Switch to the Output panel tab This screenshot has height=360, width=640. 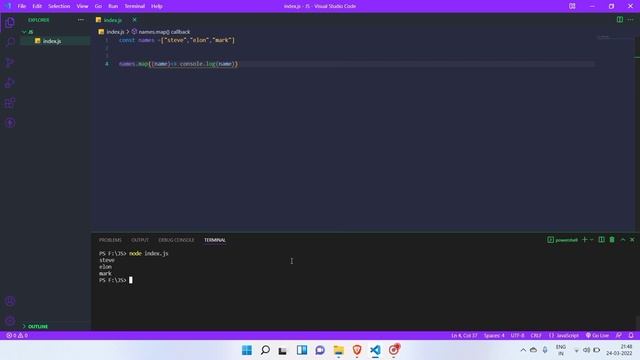pos(140,240)
